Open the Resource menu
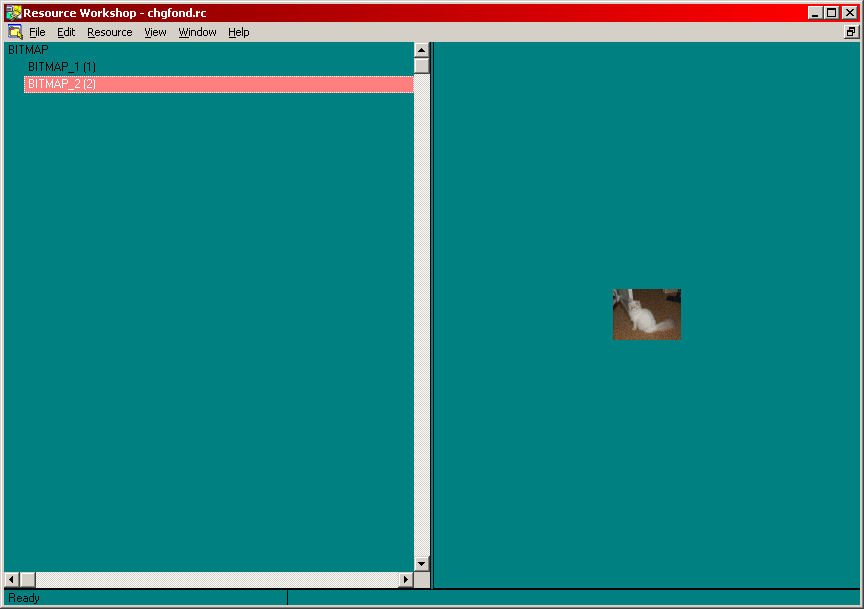864x609 pixels. tap(109, 32)
